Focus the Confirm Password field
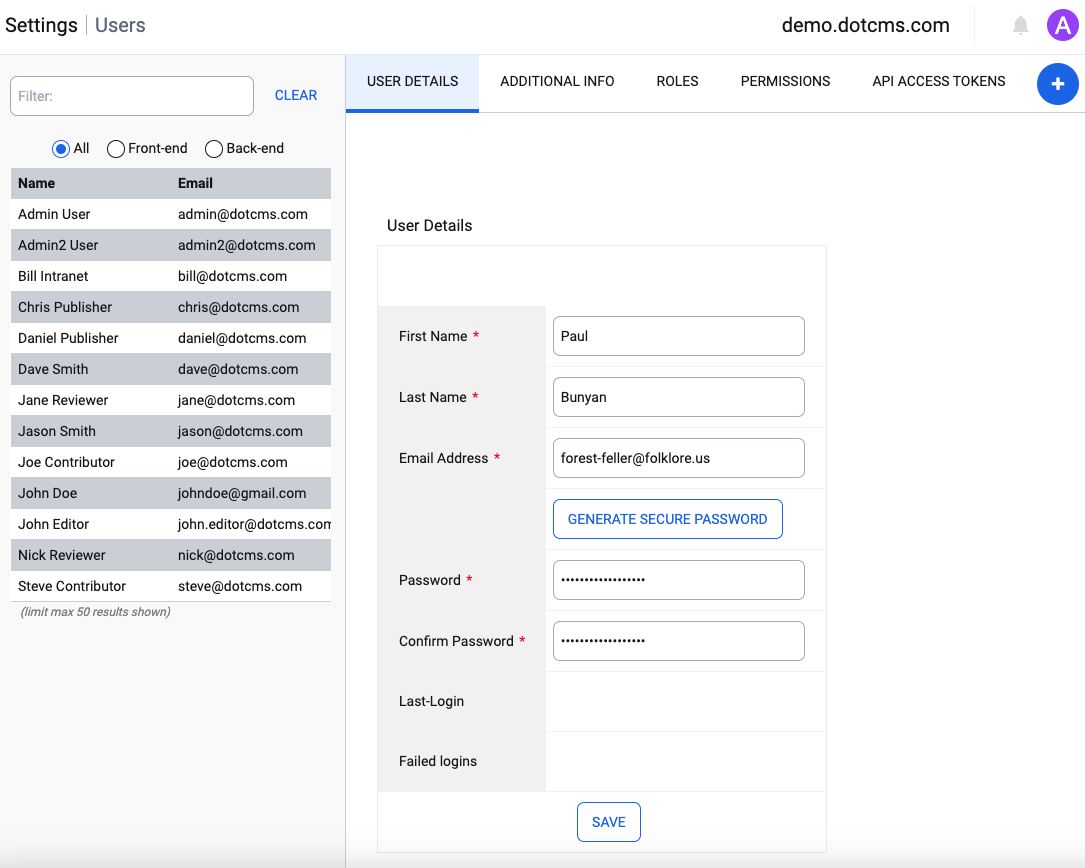The image size is (1085, 868). 678,641
